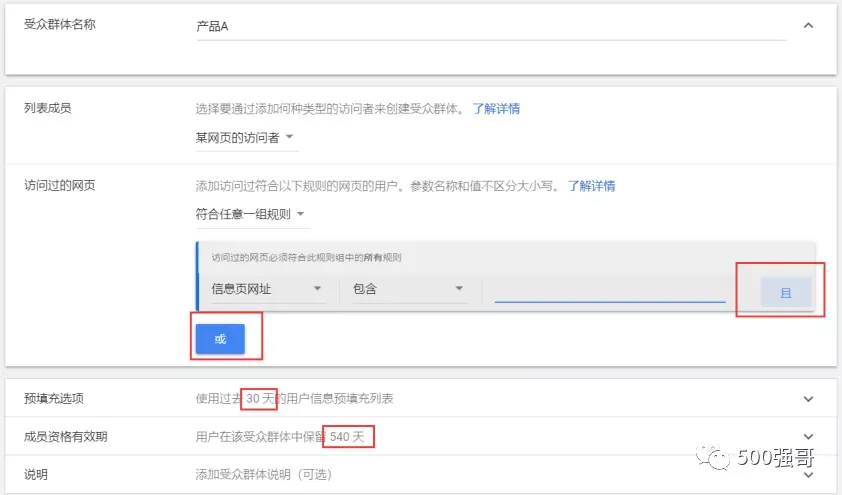Click the 列表成员 section label

(x=47, y=108)
